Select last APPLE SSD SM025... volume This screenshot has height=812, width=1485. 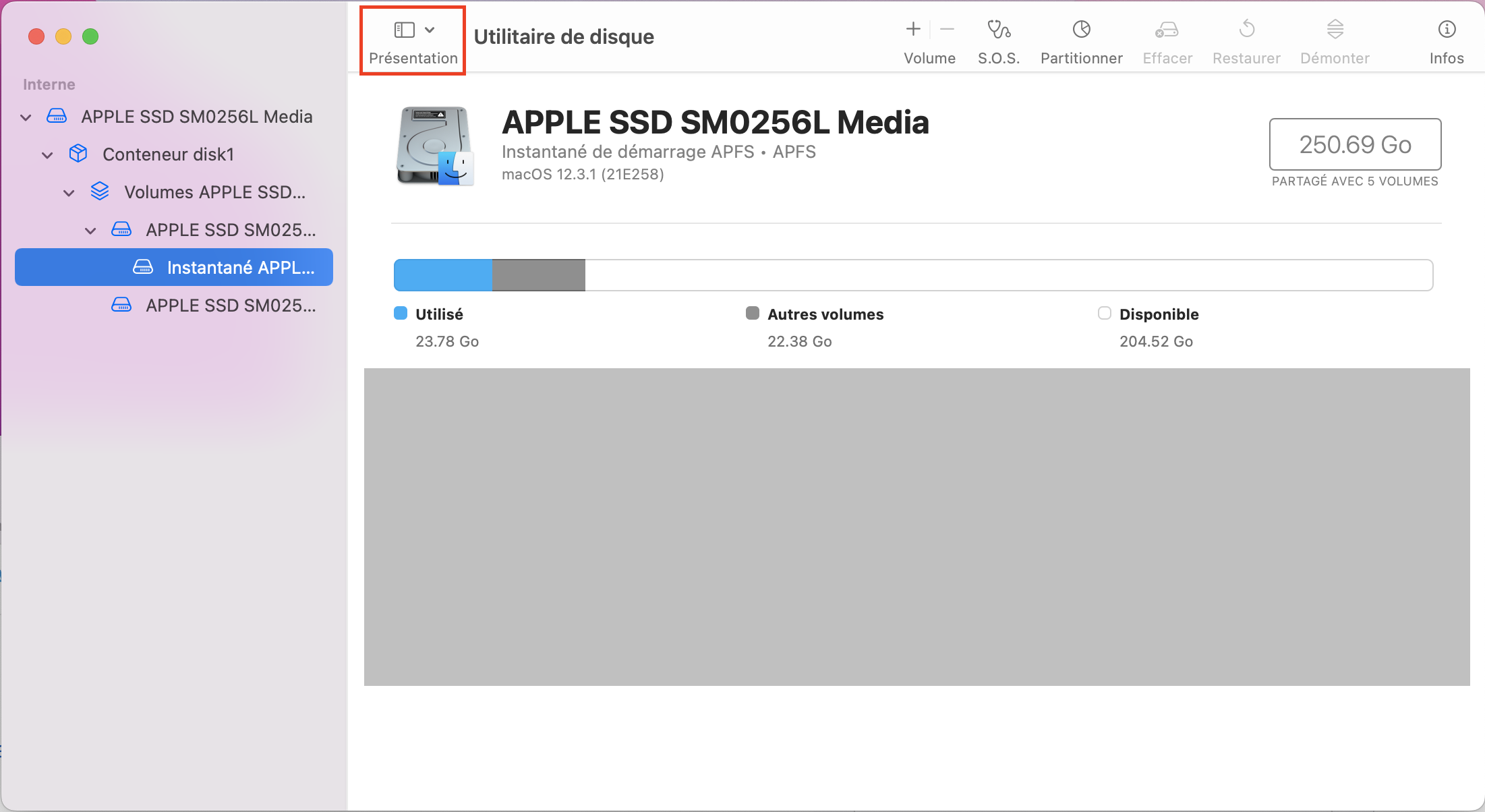click(231, 306)
